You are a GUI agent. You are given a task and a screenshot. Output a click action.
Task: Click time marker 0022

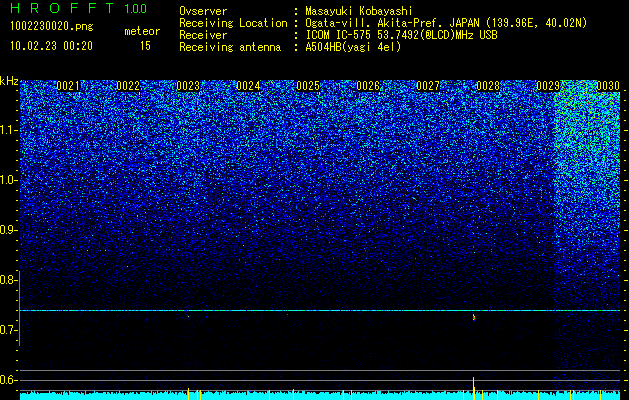tap(128, 86)
